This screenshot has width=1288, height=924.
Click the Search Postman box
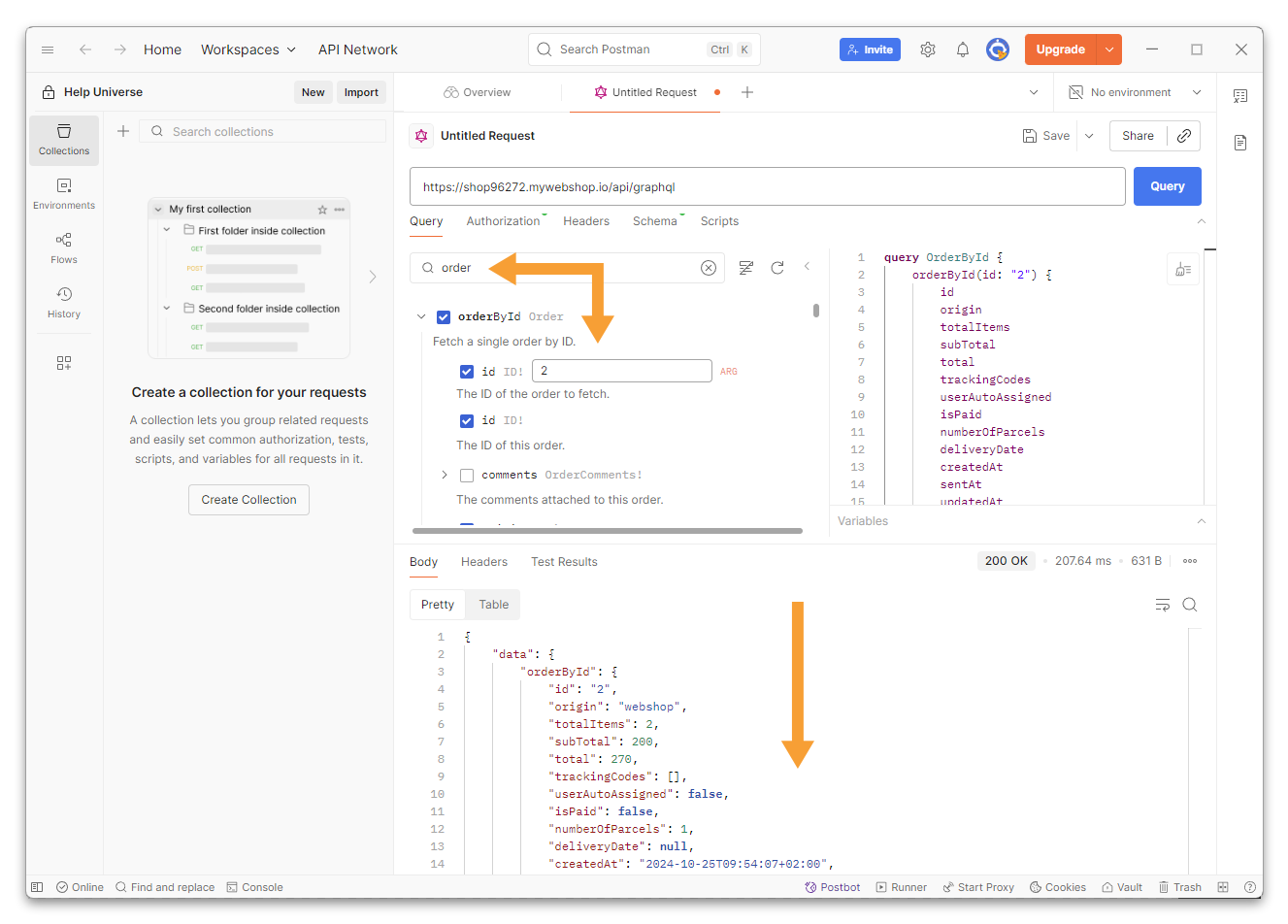tap(644, 49)
